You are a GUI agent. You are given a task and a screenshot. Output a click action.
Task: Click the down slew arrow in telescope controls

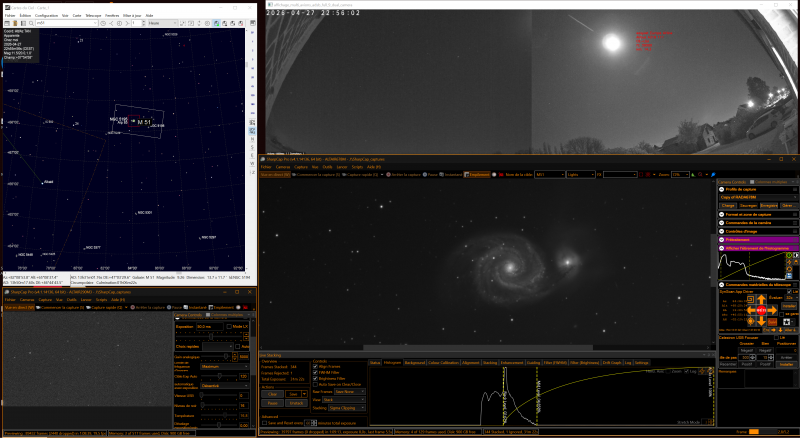761,321
